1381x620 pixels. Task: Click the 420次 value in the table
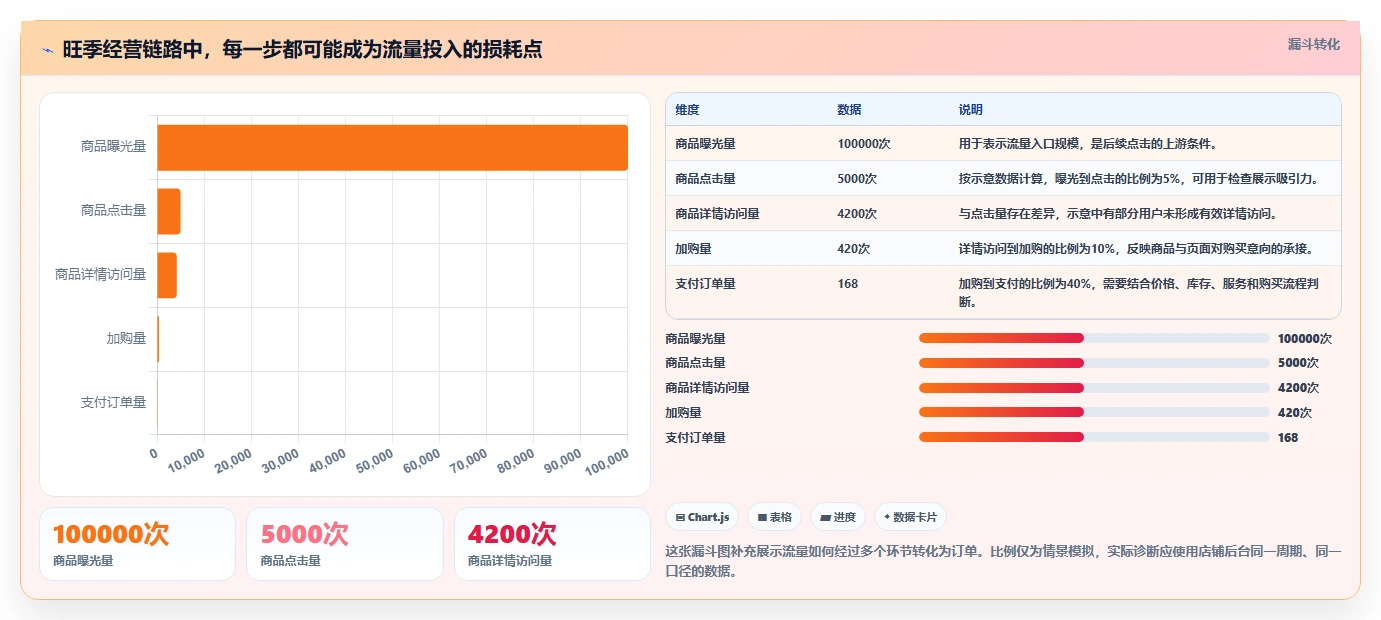(x=854, y=249)
